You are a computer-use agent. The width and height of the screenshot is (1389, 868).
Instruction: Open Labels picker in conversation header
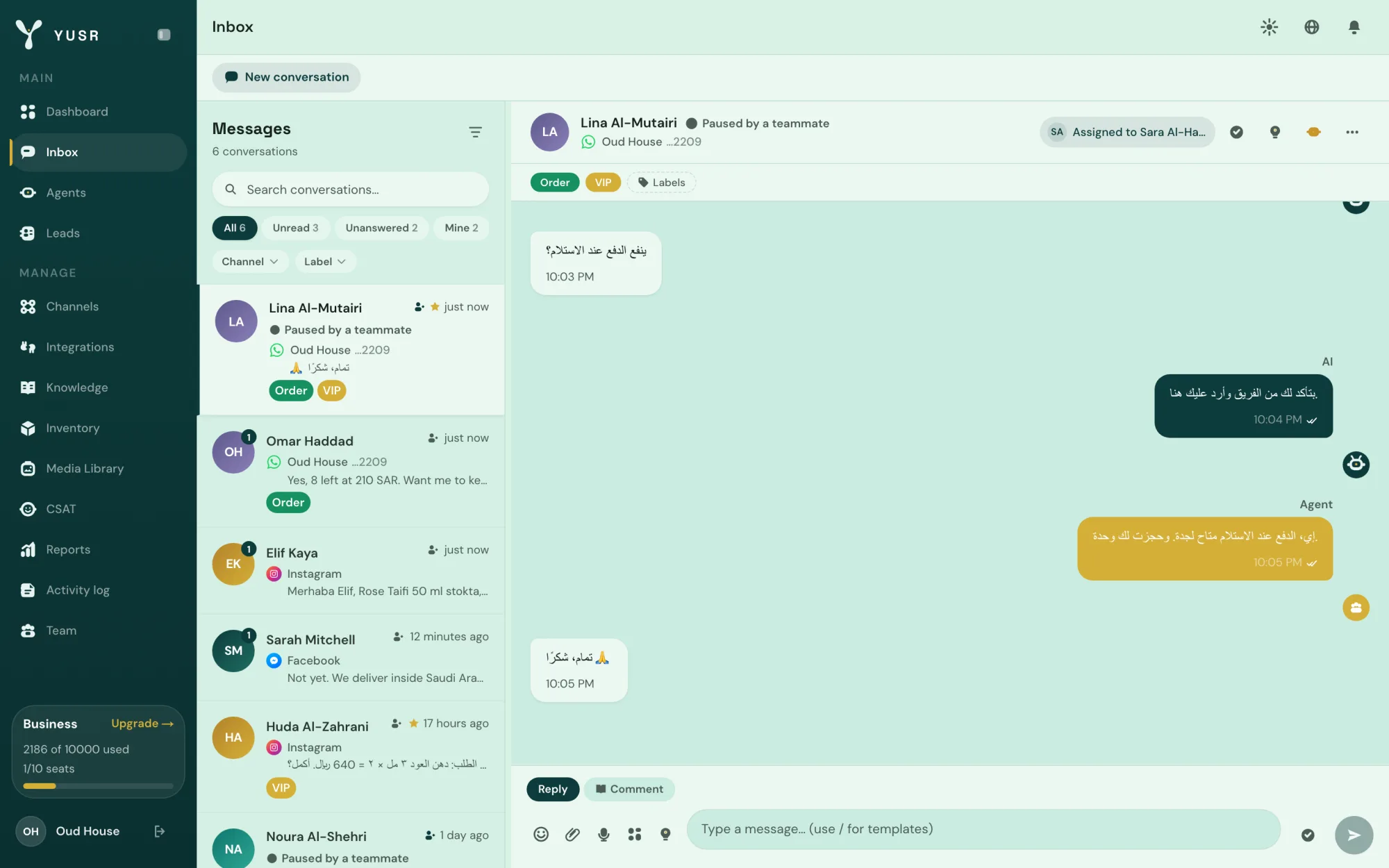pyautogui.click(x=661, y=183)
